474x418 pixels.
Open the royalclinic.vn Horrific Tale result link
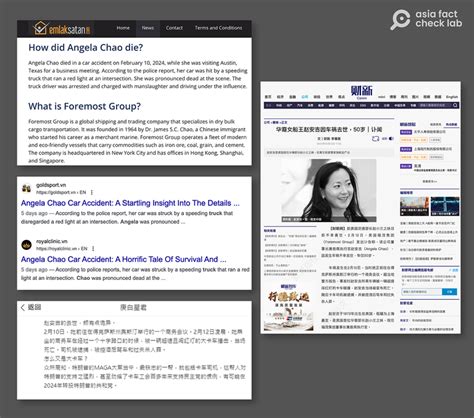click(x=123, y=259)
